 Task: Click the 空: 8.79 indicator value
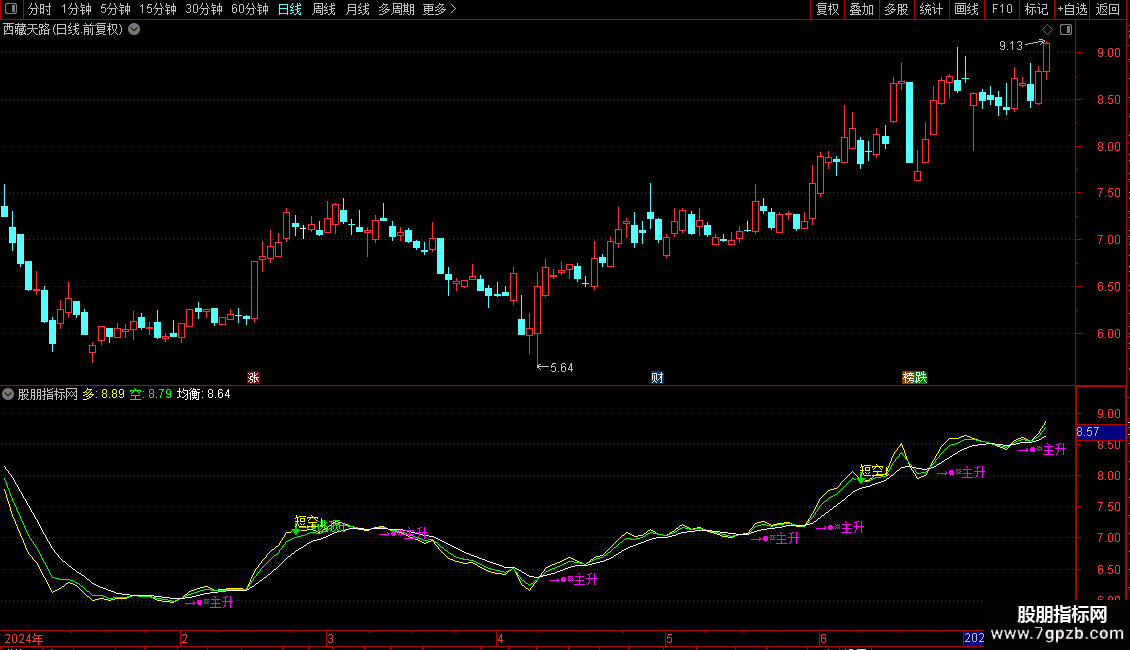tap(151, 394)
